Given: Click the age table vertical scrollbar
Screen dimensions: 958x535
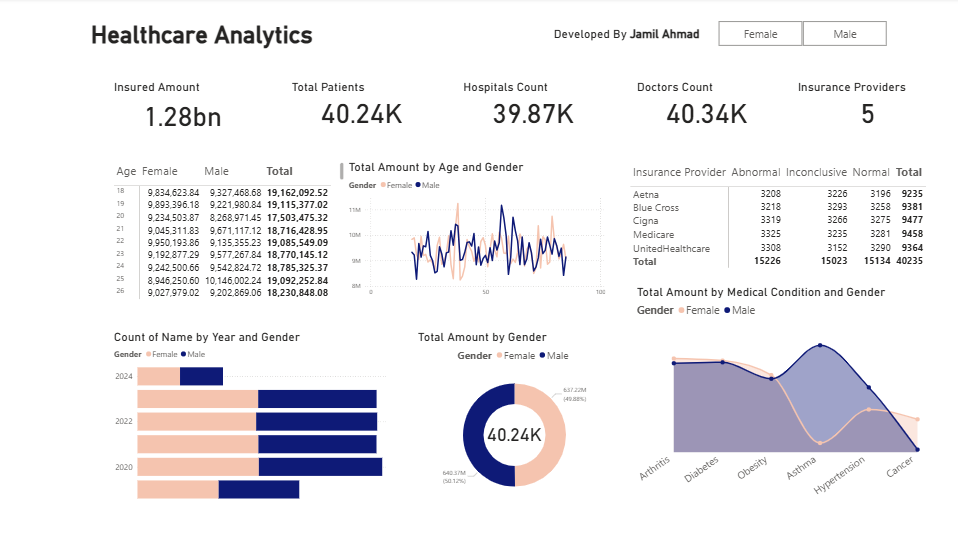Looking at the screenshot, I should (342, 170).
